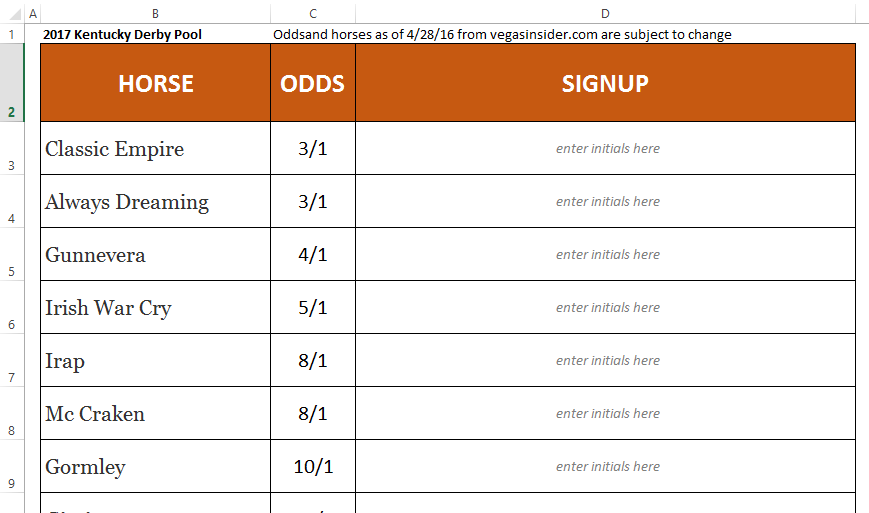Click the select-all corner of the sheet

tap(11, 13)
